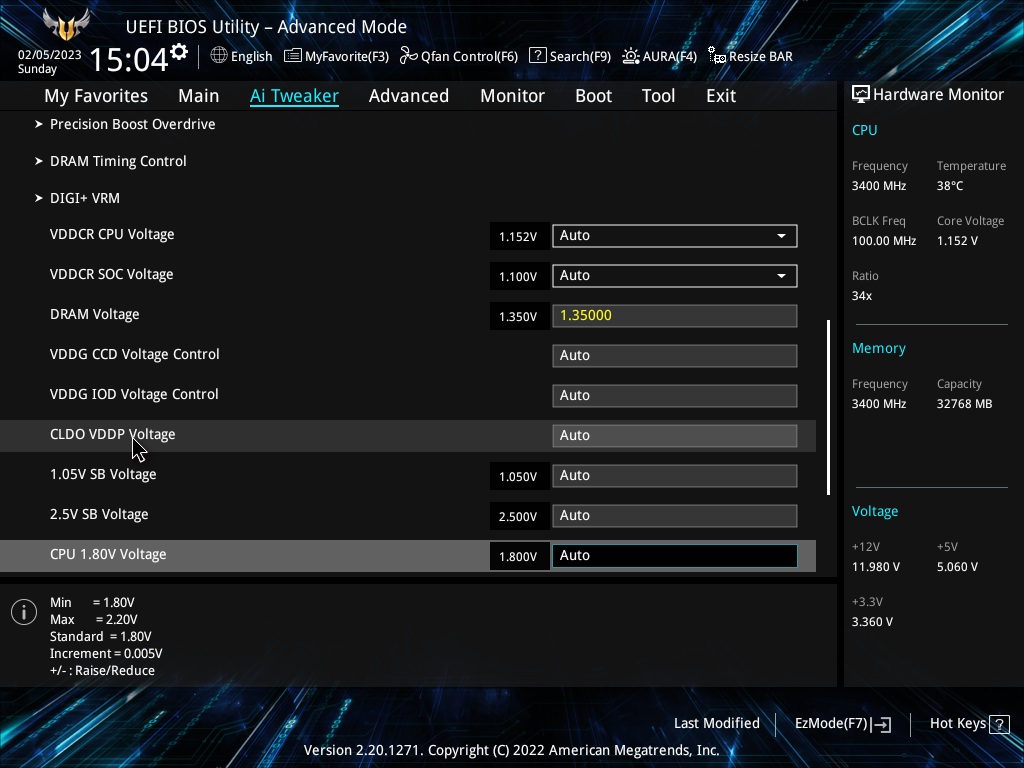
Task: Open the Advanced tab
Action: (x=409, y=96)
